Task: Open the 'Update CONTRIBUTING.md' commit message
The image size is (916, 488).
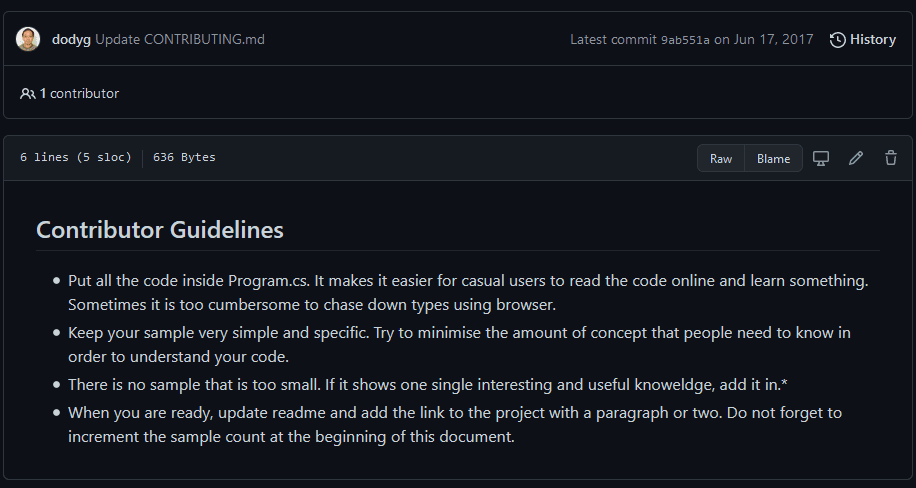Action: coord(180,40)
